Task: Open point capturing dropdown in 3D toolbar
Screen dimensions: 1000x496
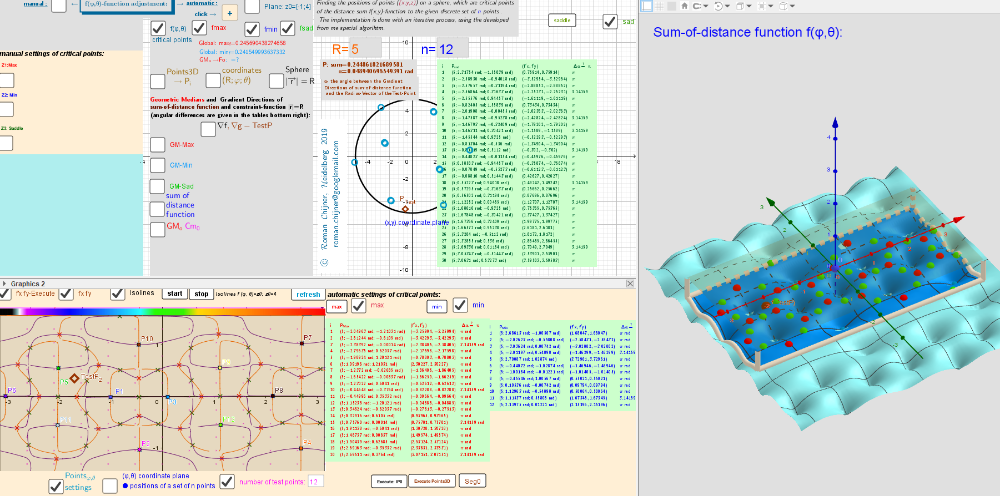Action: pyautogui.click(x=706, y=6)
